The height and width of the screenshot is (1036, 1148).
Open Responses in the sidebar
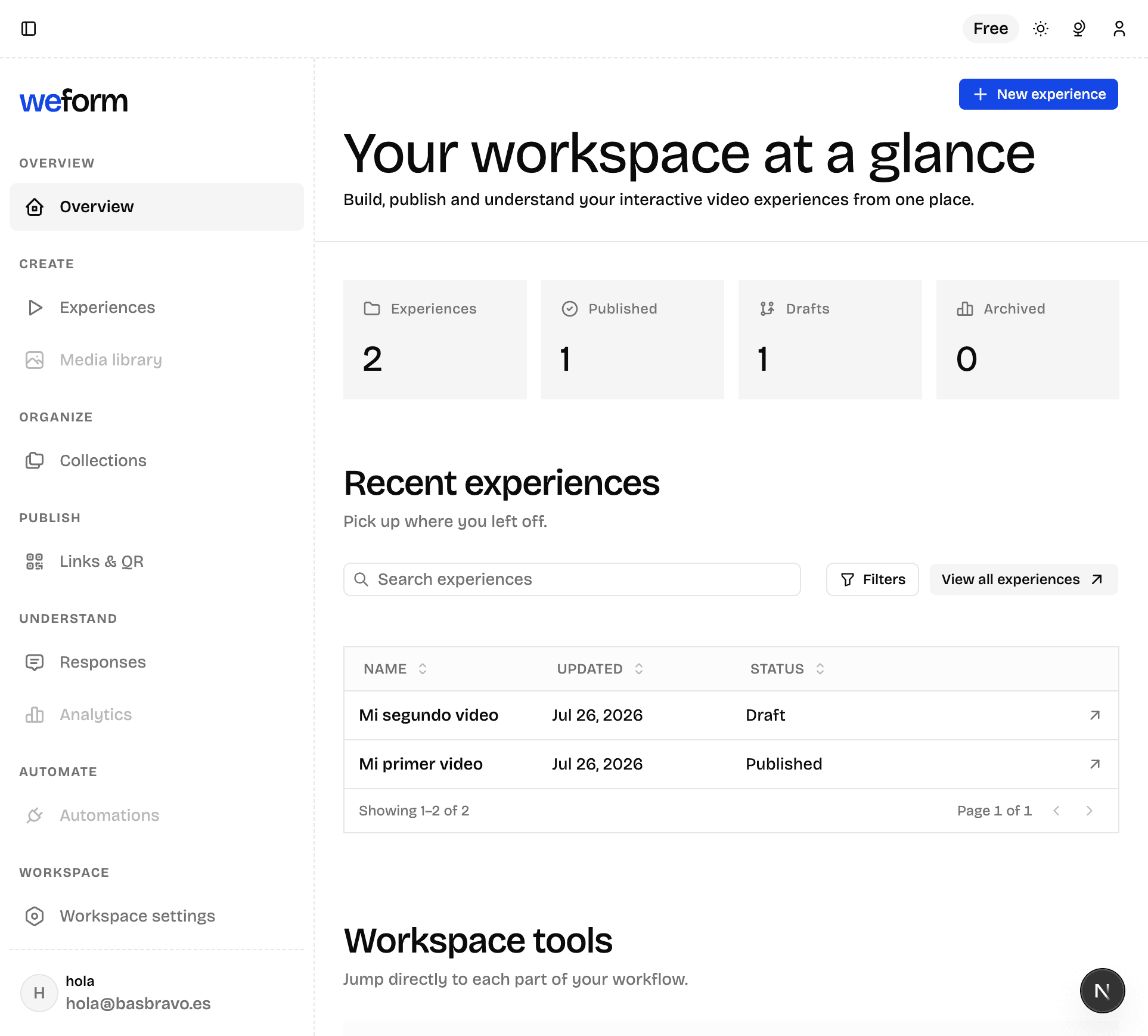point(157,662)
